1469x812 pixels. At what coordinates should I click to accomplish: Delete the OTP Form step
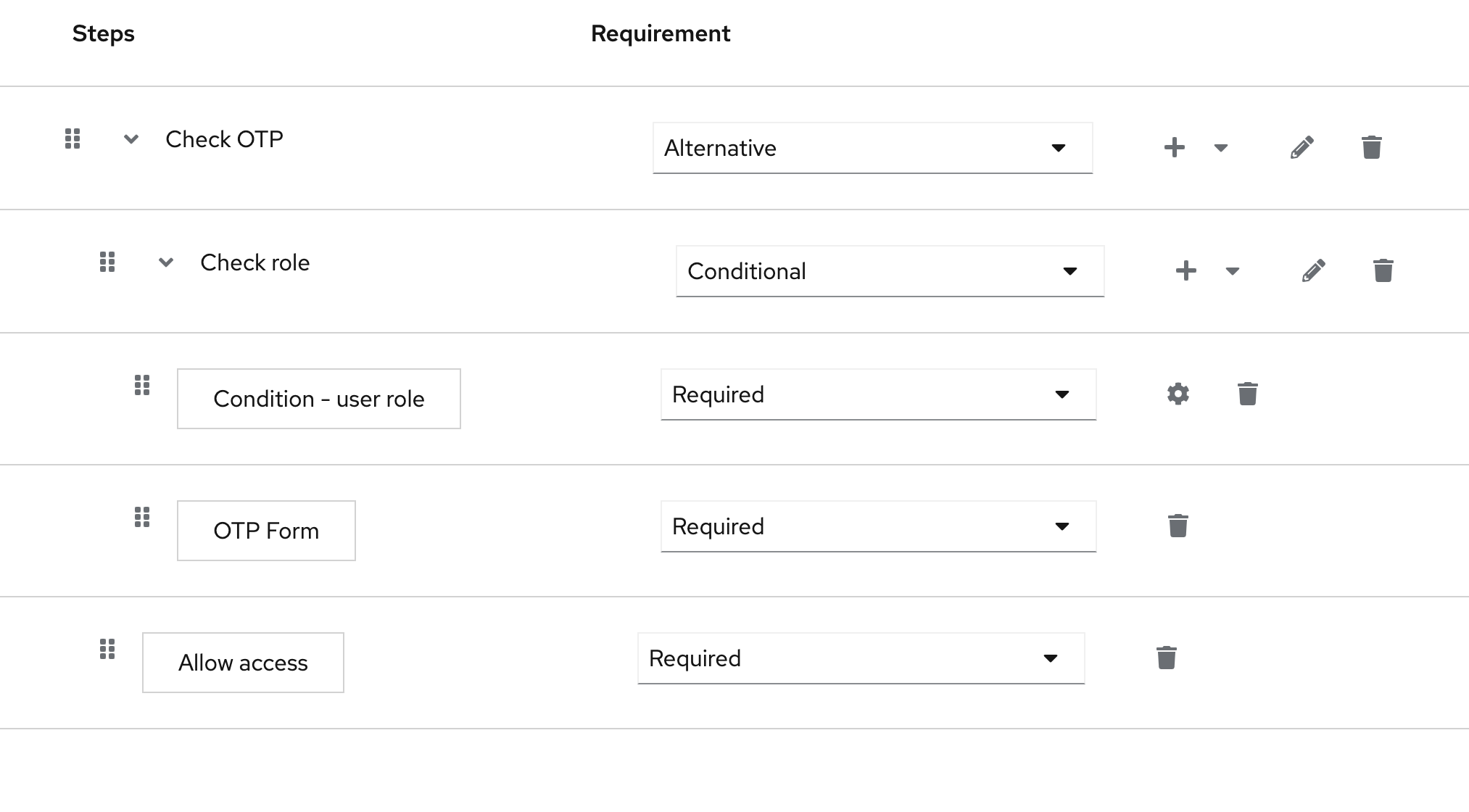coord(1178,526)
